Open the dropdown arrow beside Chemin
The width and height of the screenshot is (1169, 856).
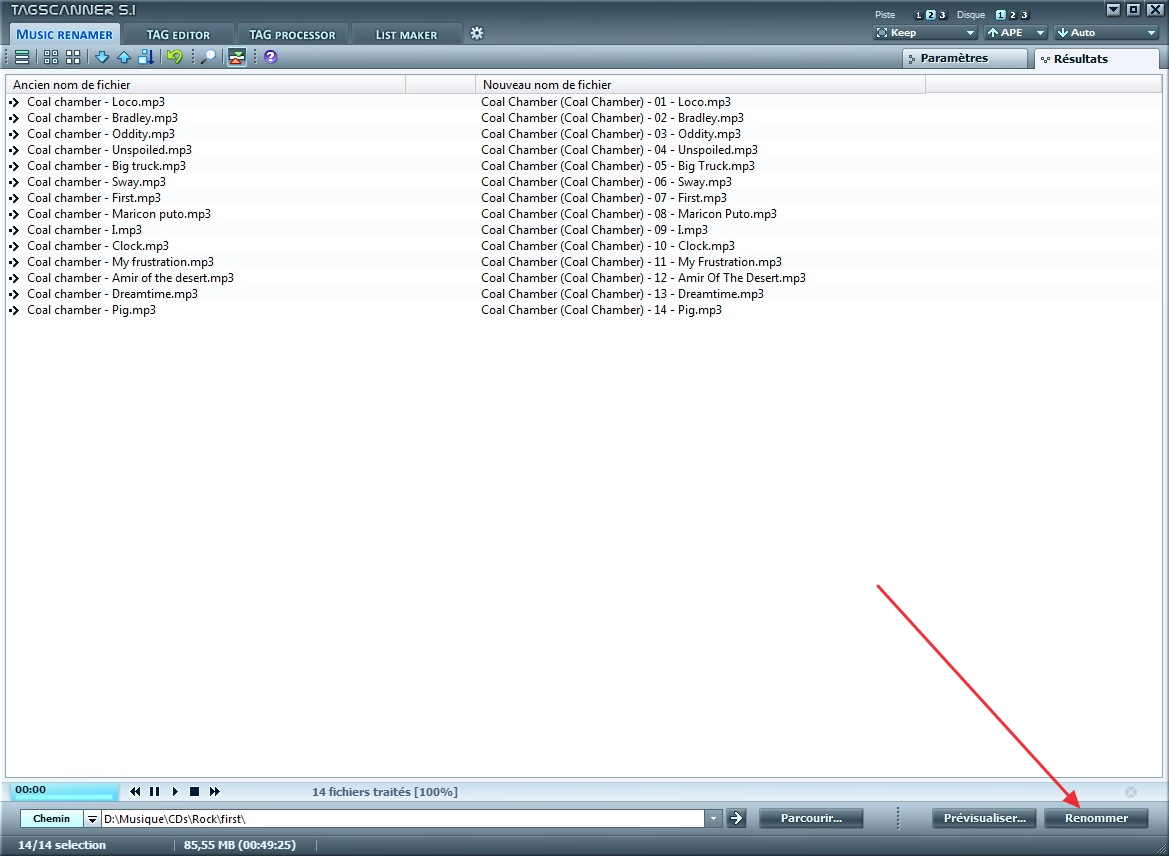pyautogui.click(x=92, y=819)
